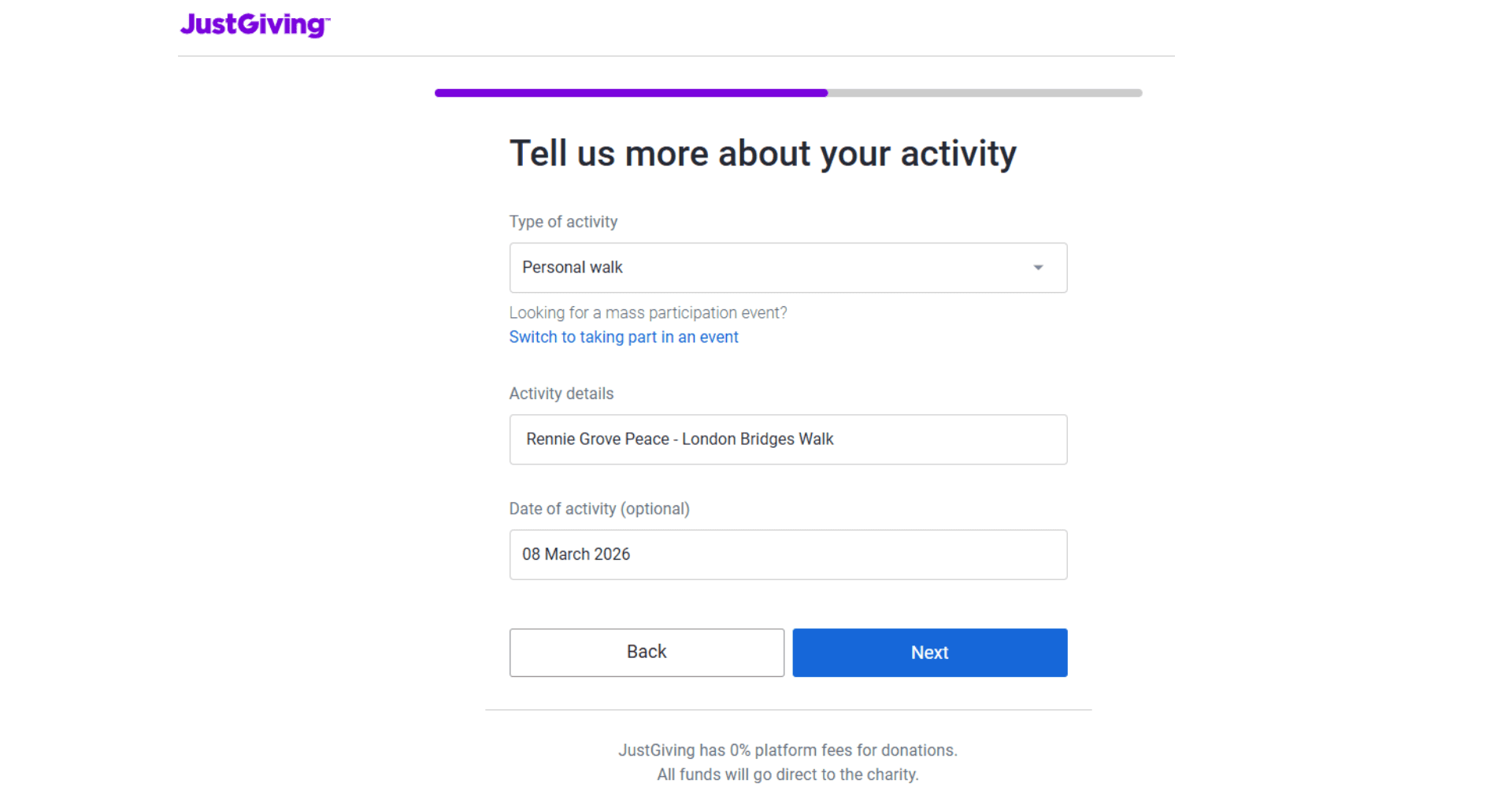Open the date picker showing 08 March 2026
This screenshot has height=795, width=1512.
(787, 554)
